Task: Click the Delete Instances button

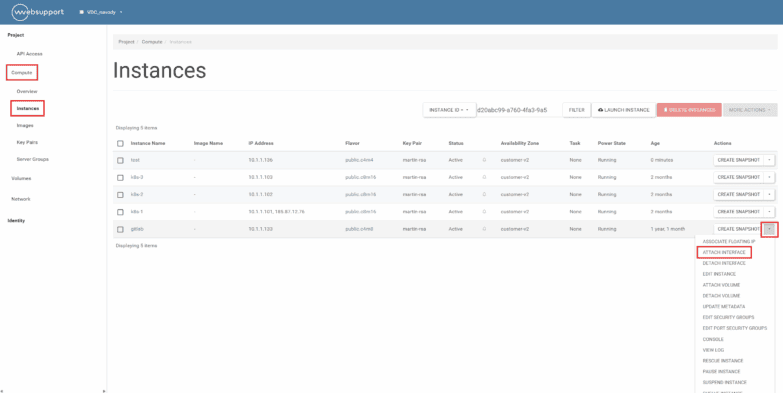Action: tap(689, 110)
